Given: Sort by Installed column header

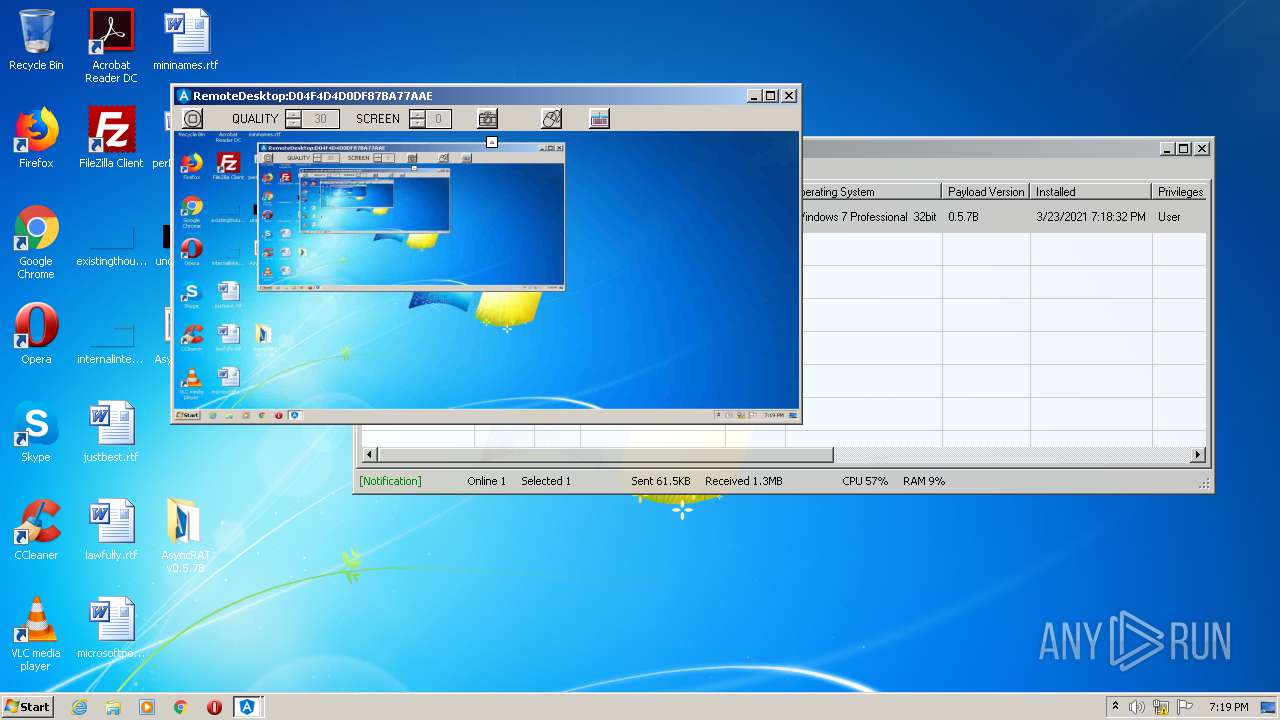Looking at the screenshot, I should point(1090,191).
